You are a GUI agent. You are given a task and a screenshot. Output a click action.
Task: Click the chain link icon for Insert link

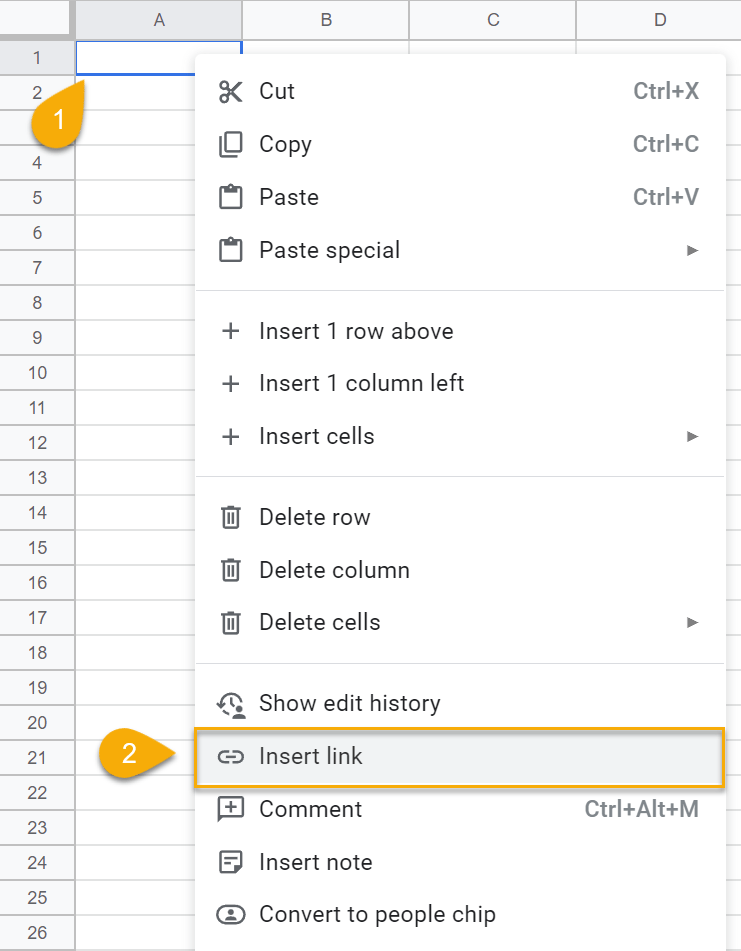[231, 757]
